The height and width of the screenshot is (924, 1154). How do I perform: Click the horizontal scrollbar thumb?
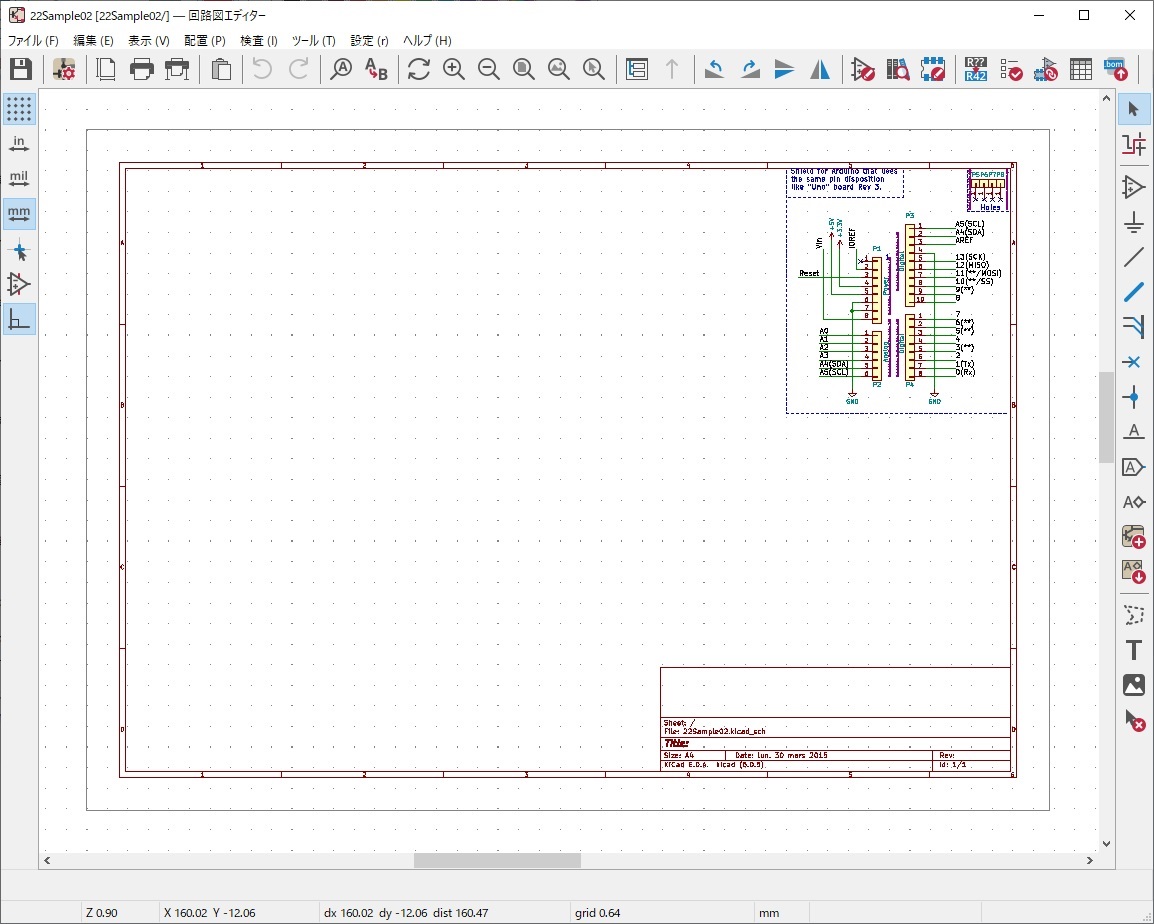pos(497,859)
